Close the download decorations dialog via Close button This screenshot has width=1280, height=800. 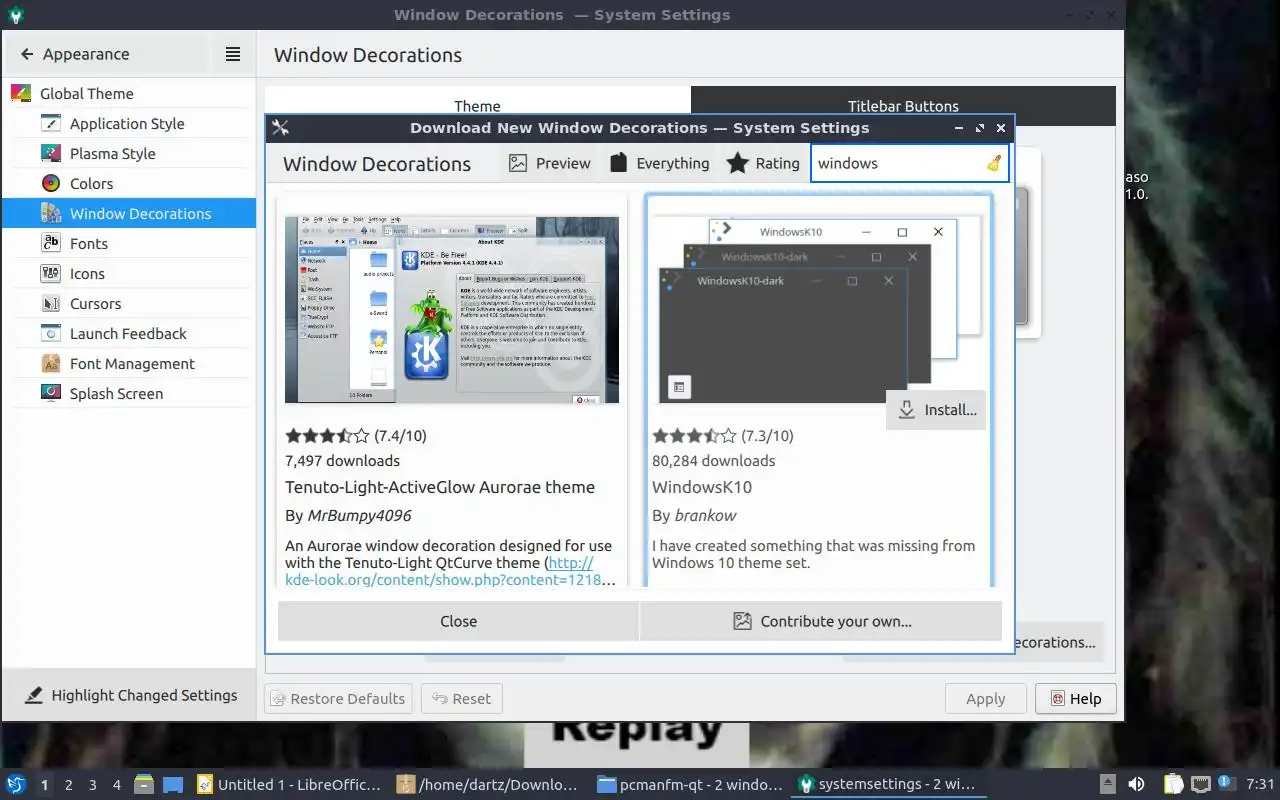click(x=458, y=621)
